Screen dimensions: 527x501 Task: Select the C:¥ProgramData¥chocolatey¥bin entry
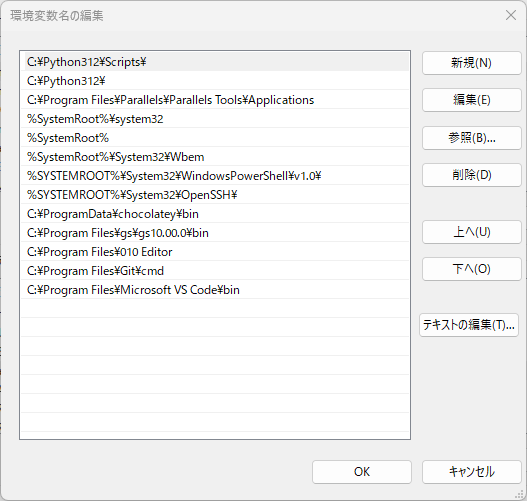(x=215, y=214)
